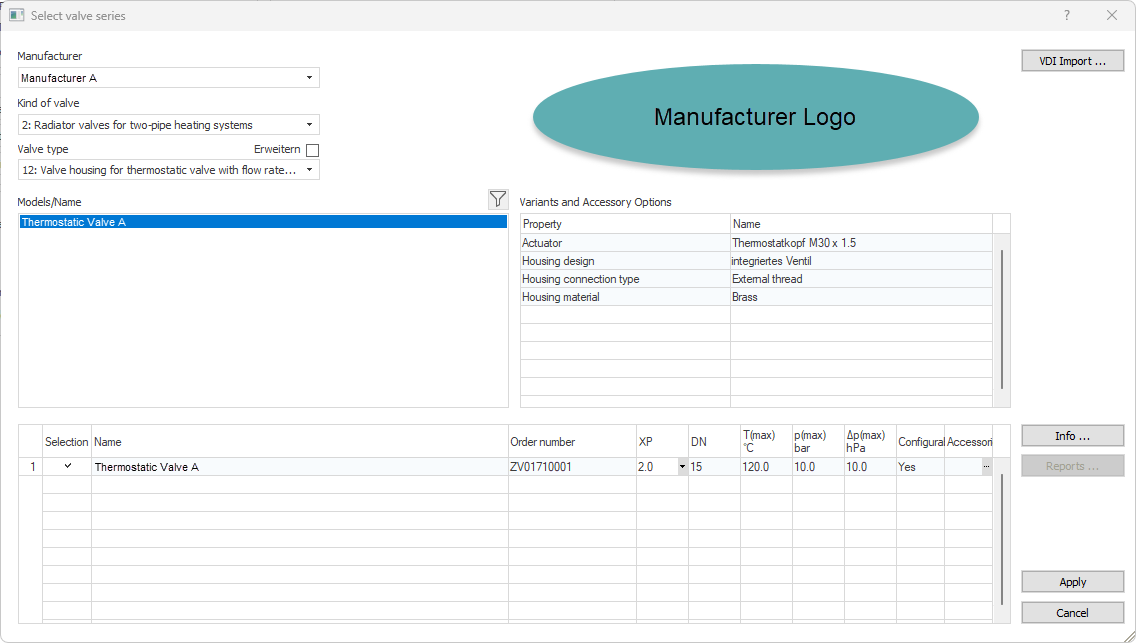Click the Cancel button
1136x643 pixels.
[1072, 613]
